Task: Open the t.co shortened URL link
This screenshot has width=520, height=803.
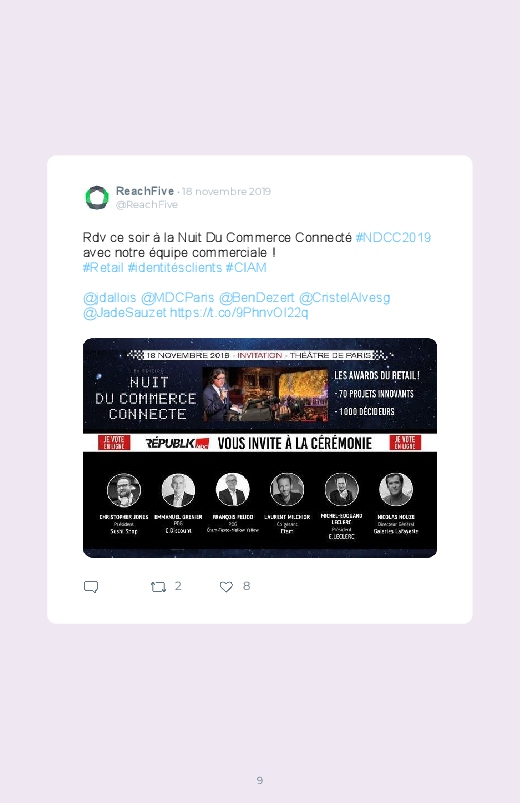Action: pos(239,312)
